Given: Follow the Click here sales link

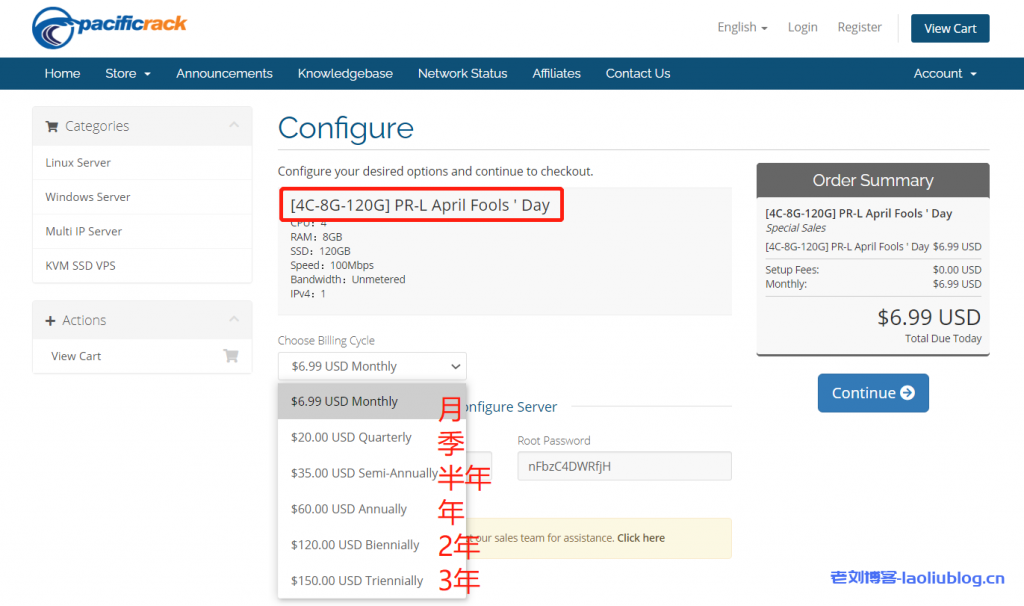Looking at the screenshot, I should pos(640,538).
